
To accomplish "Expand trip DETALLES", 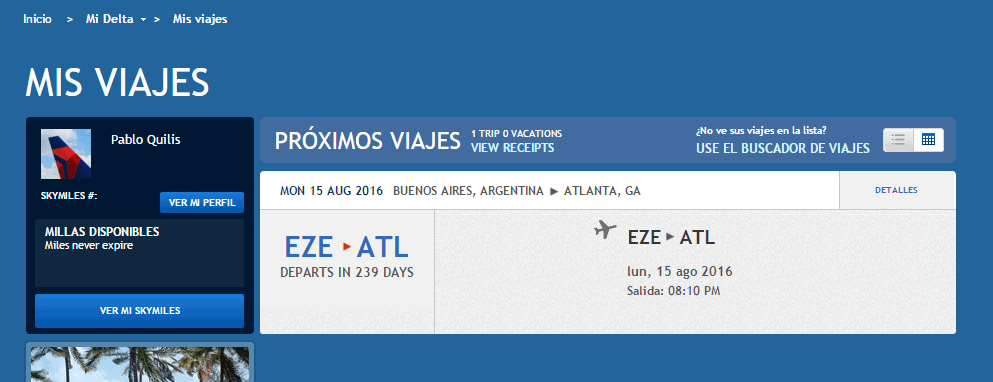I will tap(897, 190).
